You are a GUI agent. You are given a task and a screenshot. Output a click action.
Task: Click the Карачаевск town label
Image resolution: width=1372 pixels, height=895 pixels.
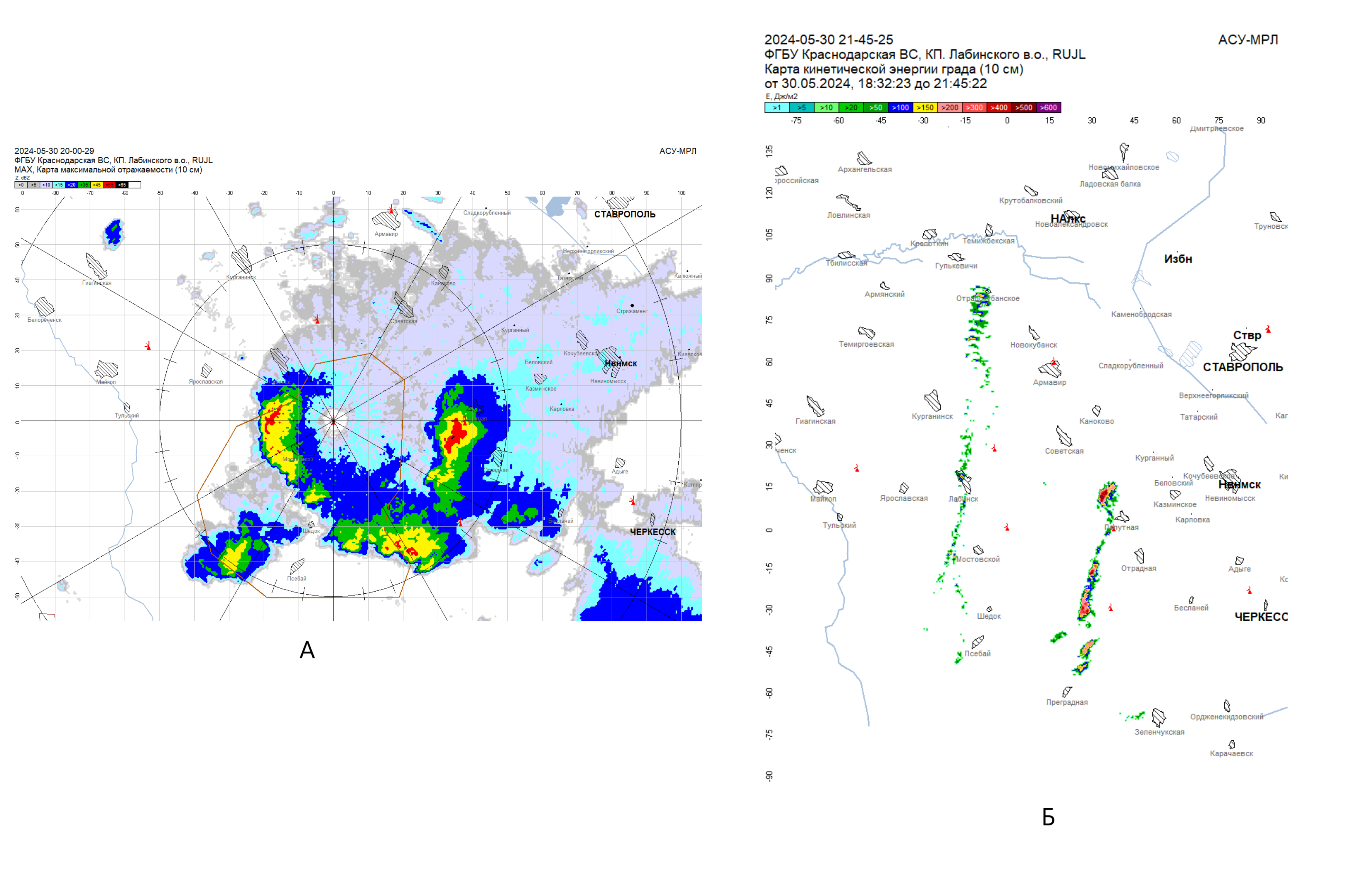pos(1231,754)
